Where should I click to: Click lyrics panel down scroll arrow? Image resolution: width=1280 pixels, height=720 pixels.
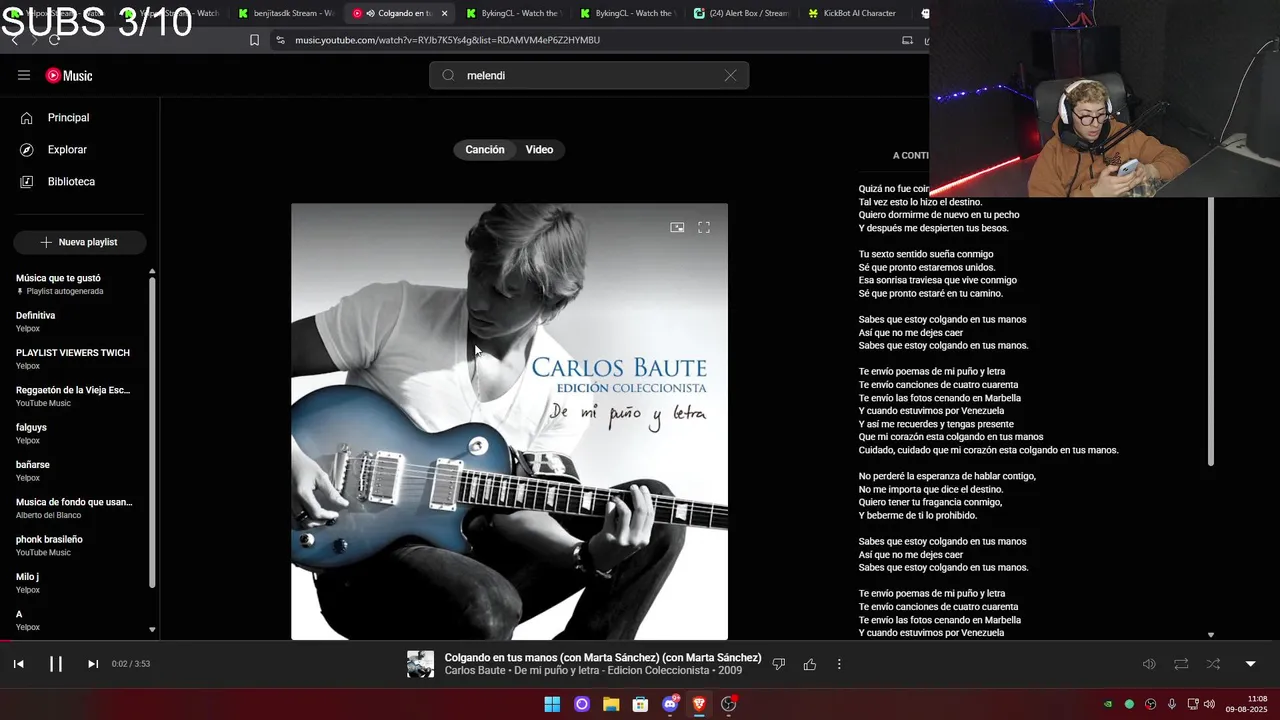point(1211,635)
